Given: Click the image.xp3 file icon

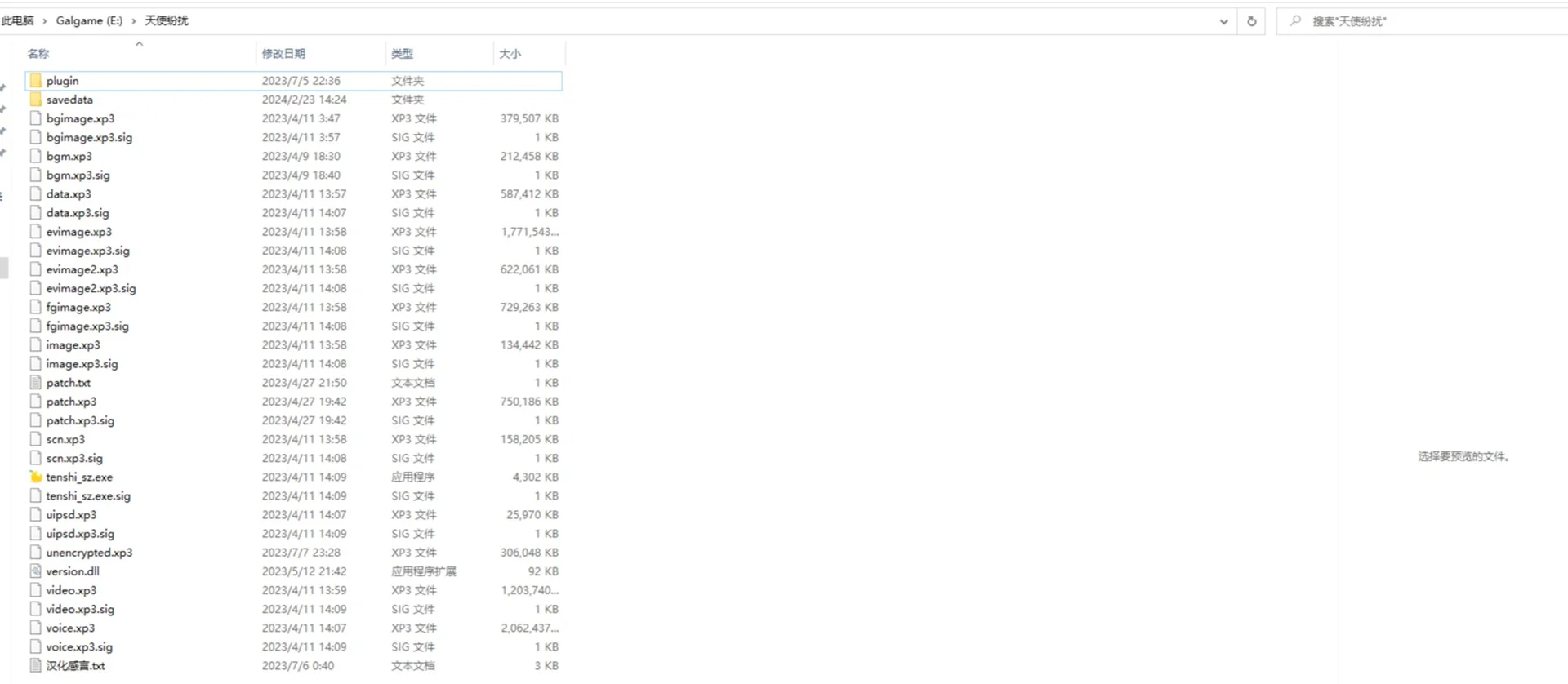Looking at the screenshot, I should [x=35, y=344].
